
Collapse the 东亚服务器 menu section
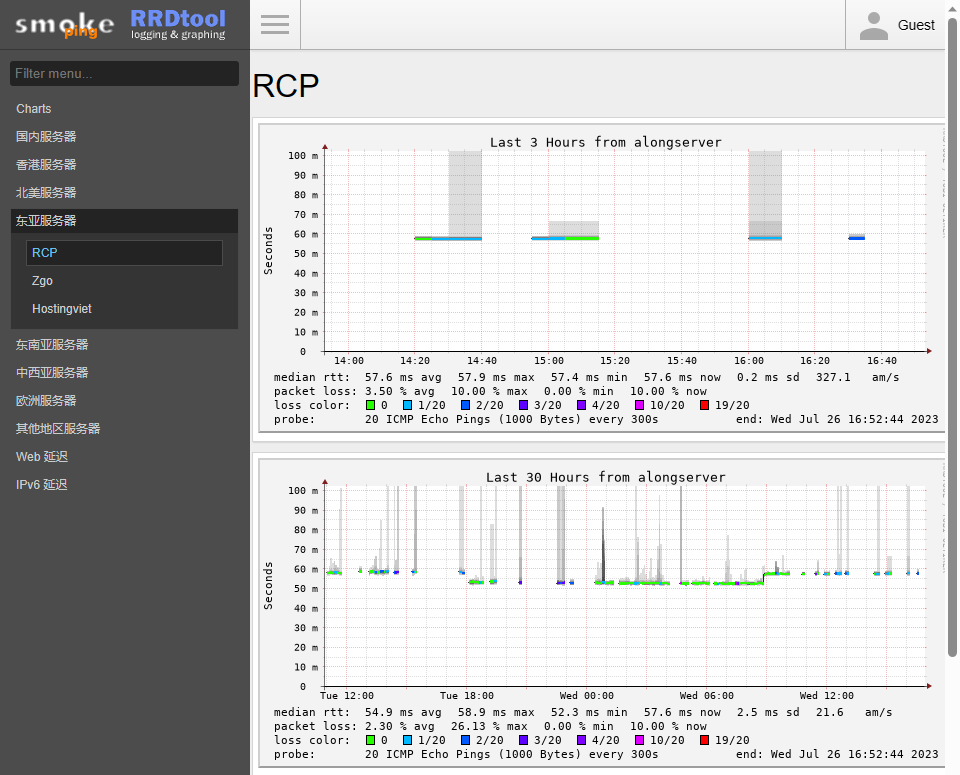click(46, 221)
